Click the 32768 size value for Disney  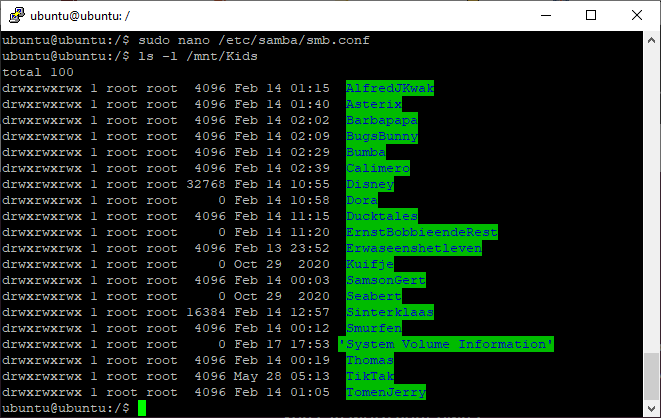point(206,185)
